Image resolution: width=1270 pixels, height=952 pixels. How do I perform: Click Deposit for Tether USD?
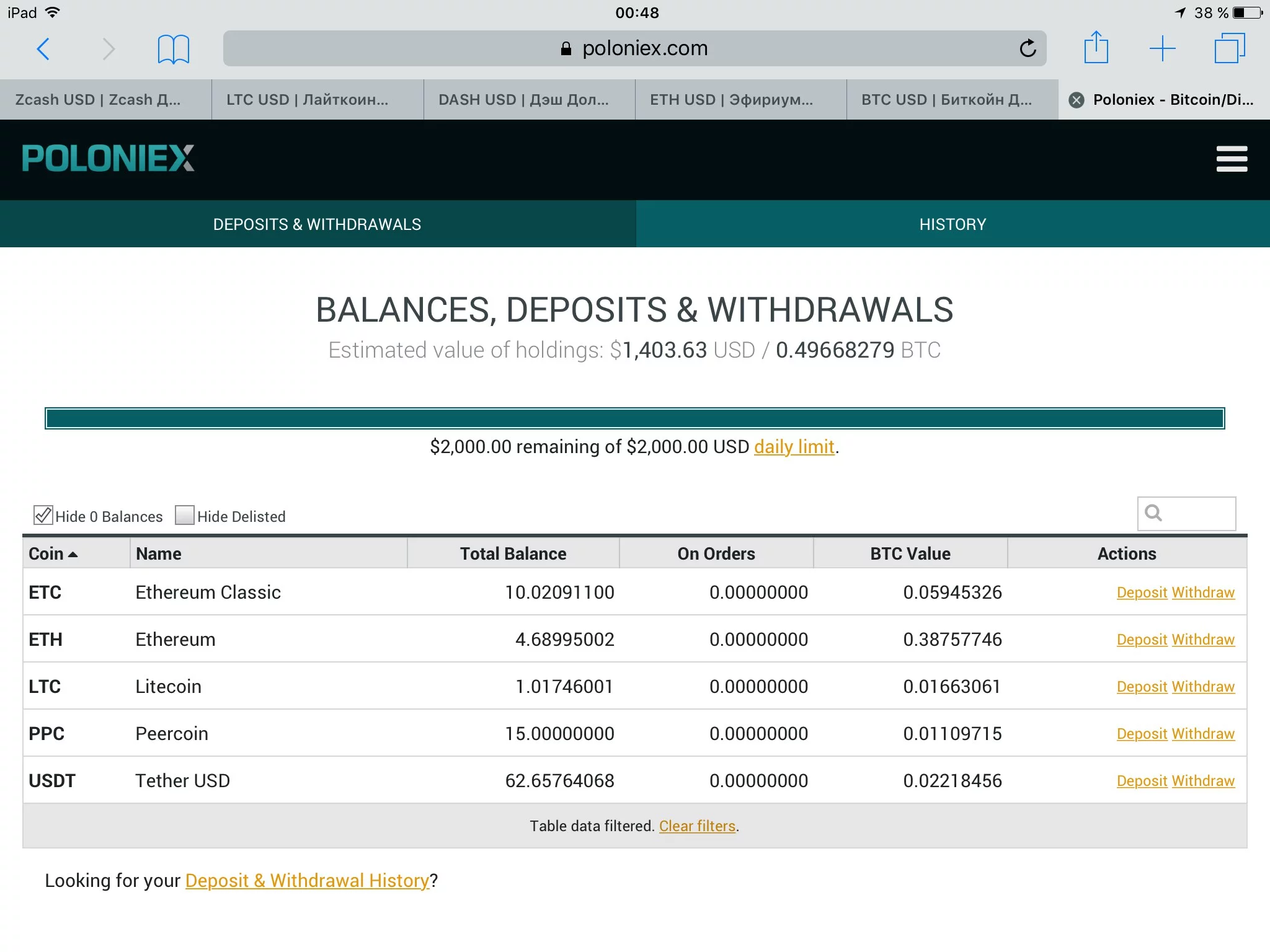coord(1142,781)
